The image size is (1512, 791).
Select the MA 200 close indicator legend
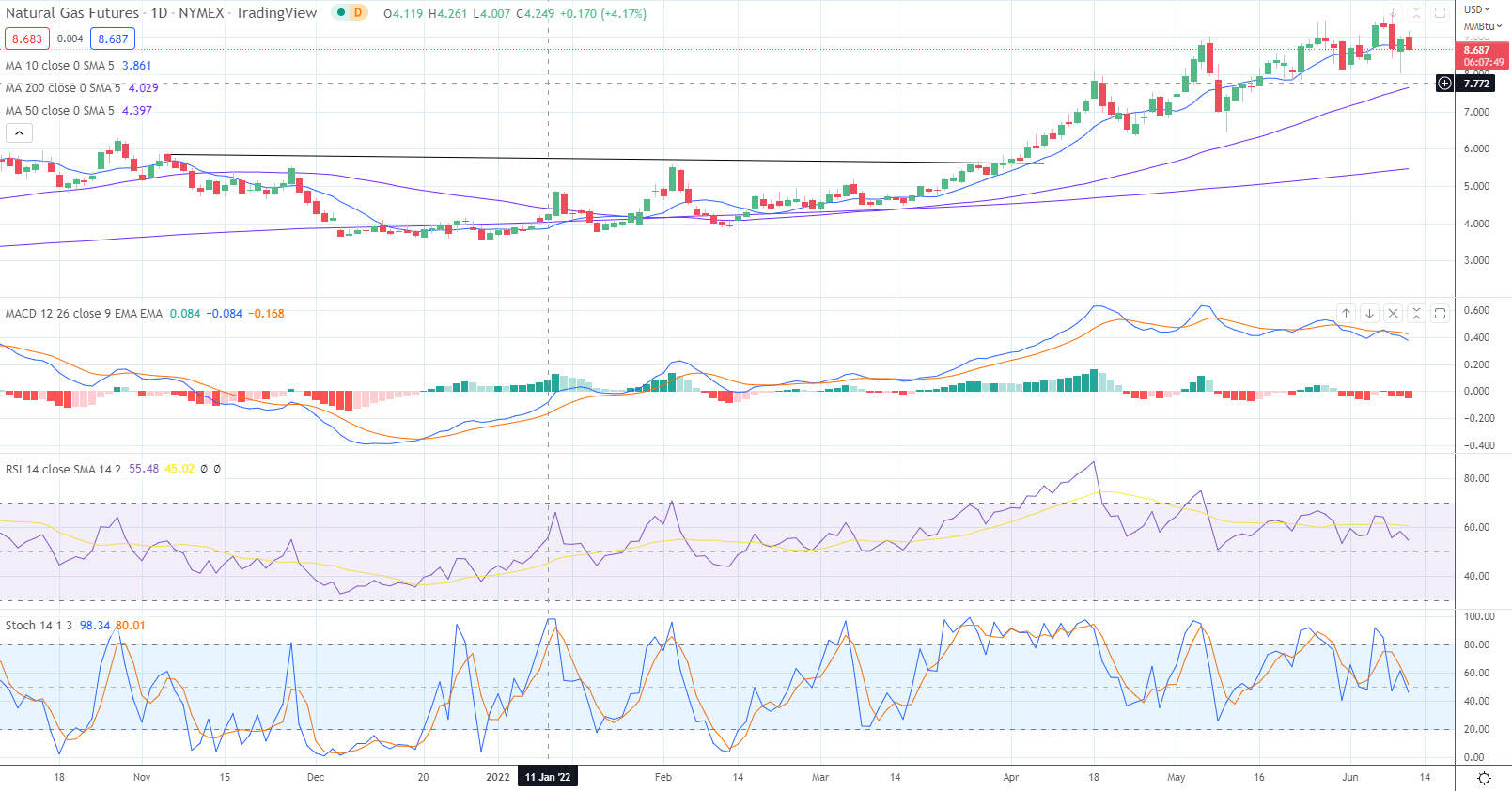63,88
